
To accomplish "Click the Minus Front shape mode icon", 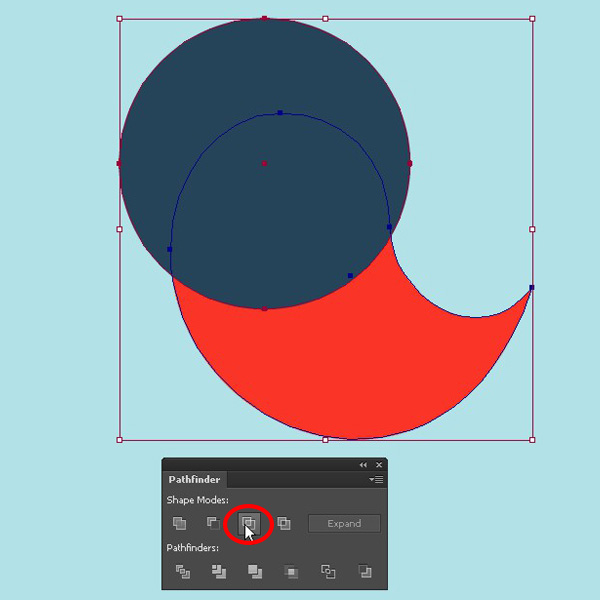I will 214,523.
